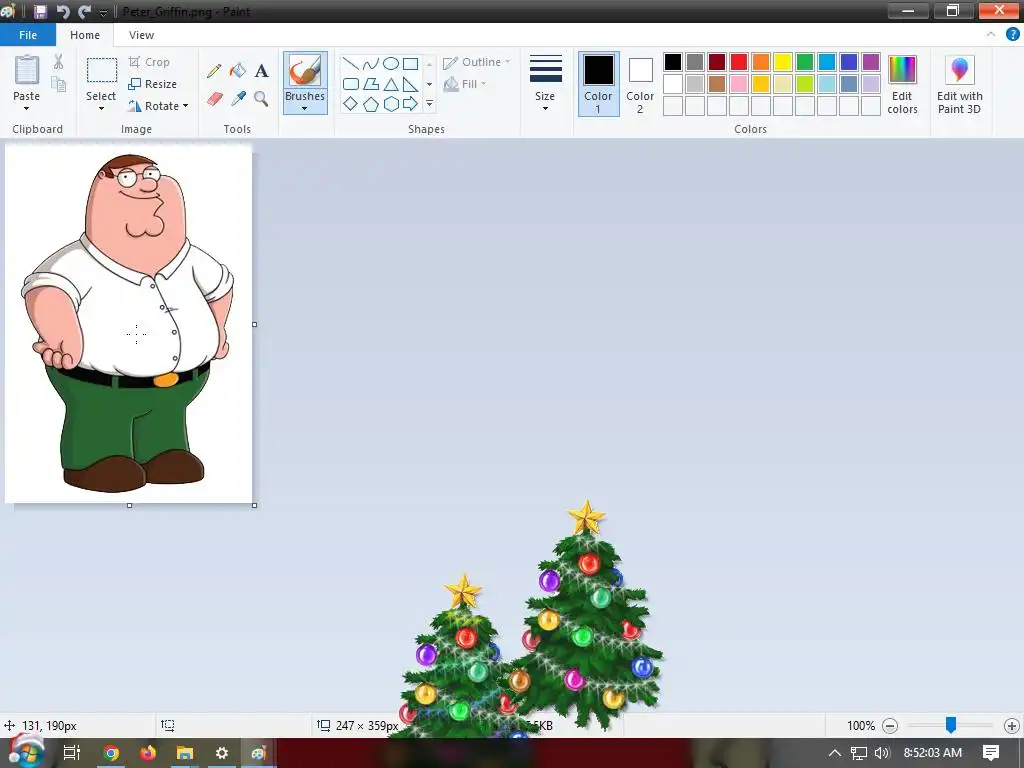
Task: Activate Color 2 background box
Action: 640,84
